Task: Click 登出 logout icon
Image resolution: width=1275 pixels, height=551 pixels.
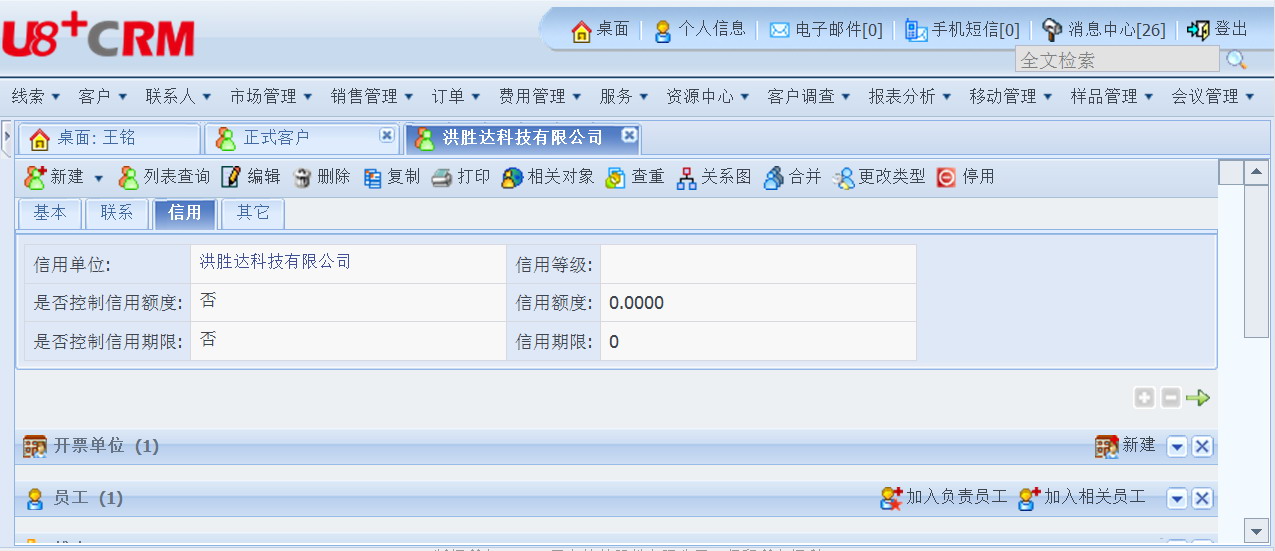Action: [1198, 30]
